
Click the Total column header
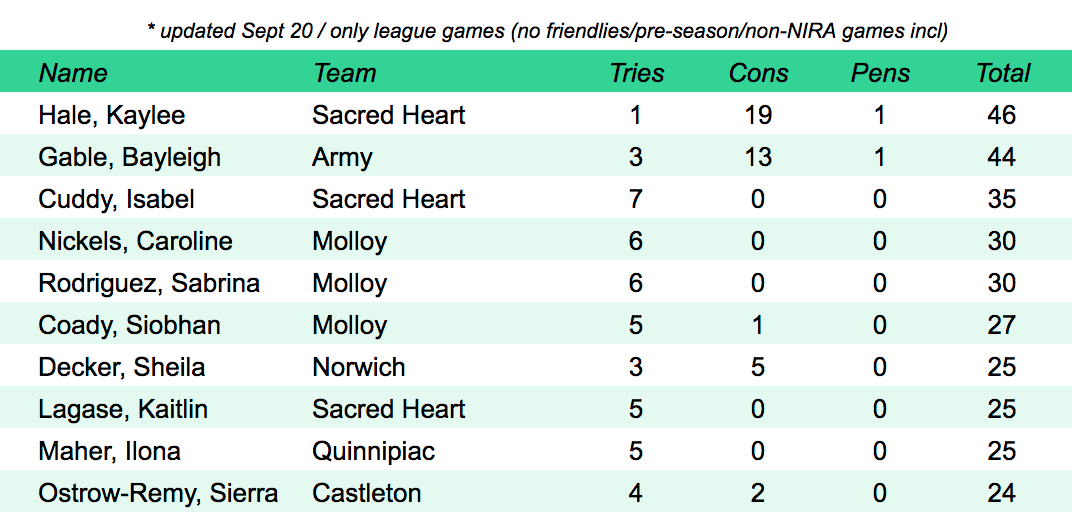pos(1003,73)
